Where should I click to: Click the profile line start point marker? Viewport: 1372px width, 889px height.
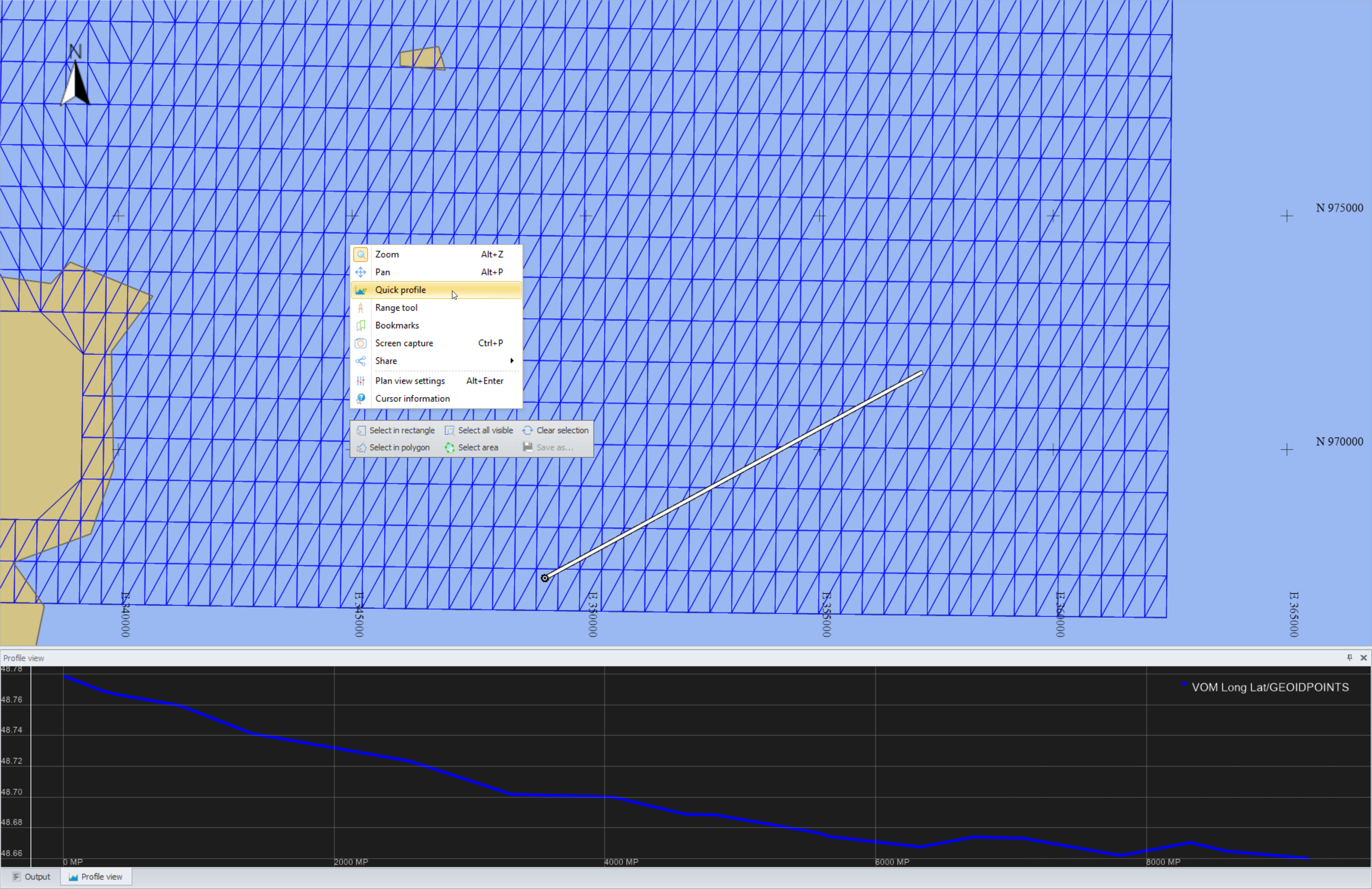[545, 578]
